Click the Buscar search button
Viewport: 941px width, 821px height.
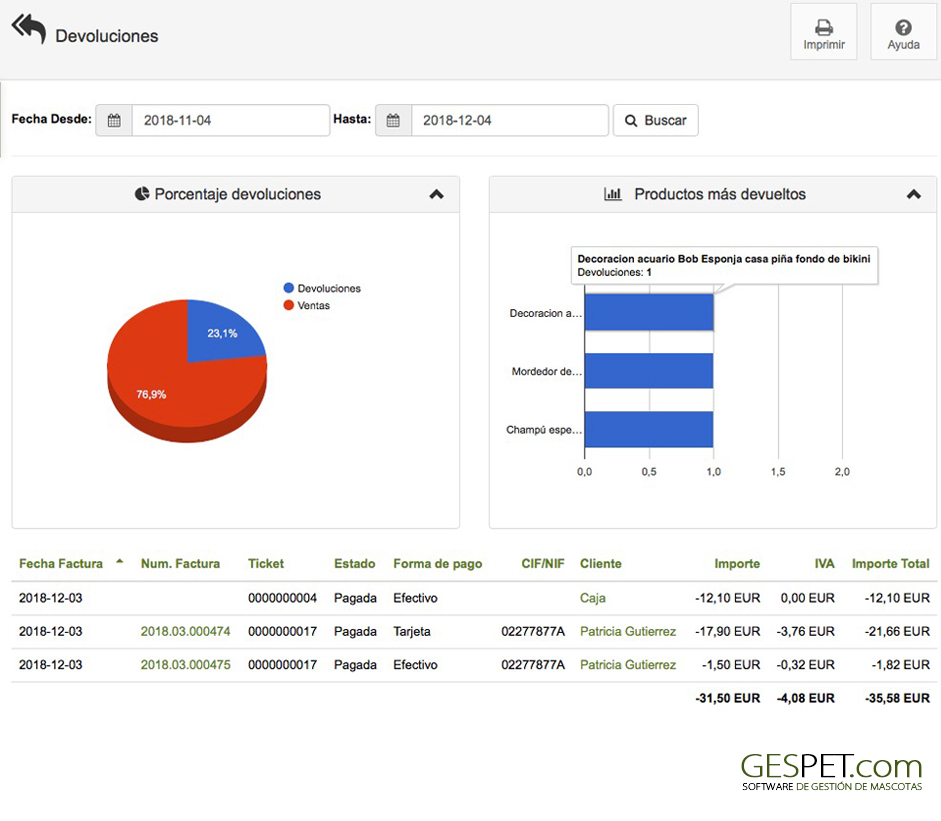pyautogui.click(x=655, y=121)
